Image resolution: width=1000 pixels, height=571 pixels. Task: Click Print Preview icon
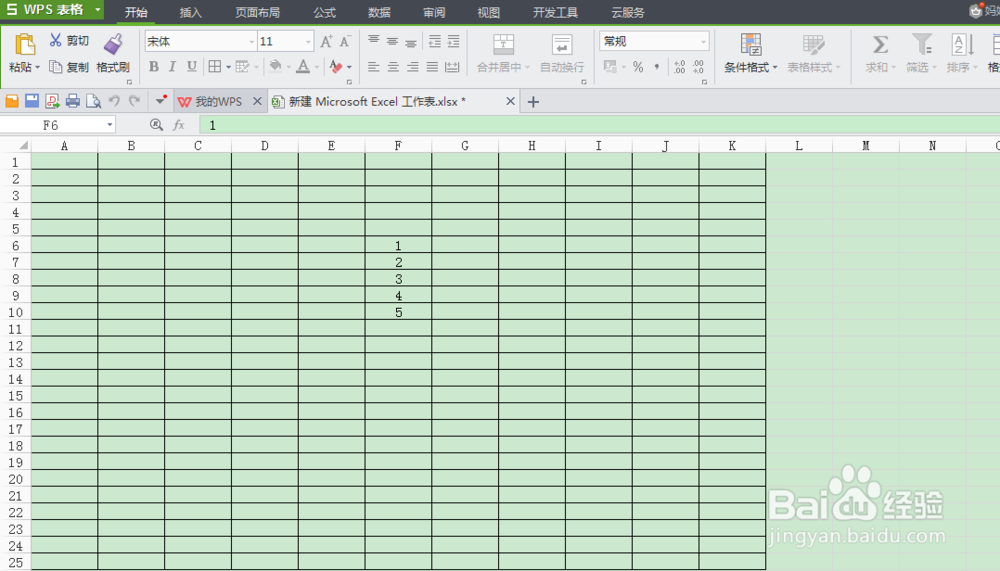(x=93, y=101)
